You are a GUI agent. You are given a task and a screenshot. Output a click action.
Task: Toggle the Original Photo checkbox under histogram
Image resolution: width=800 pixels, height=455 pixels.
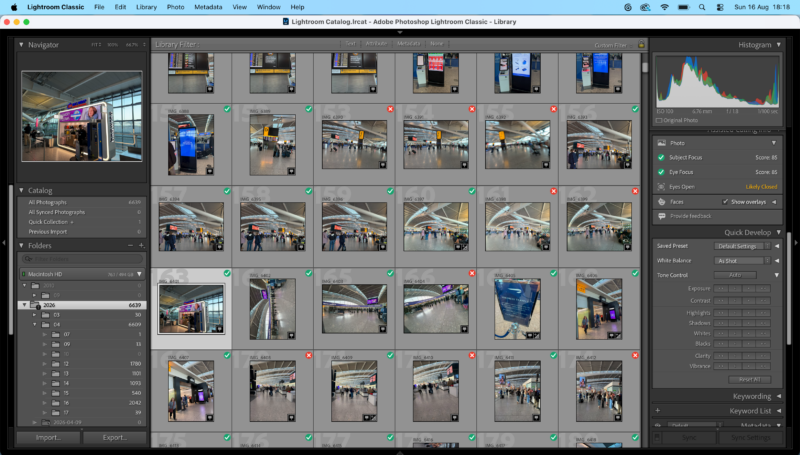(659, 120)
